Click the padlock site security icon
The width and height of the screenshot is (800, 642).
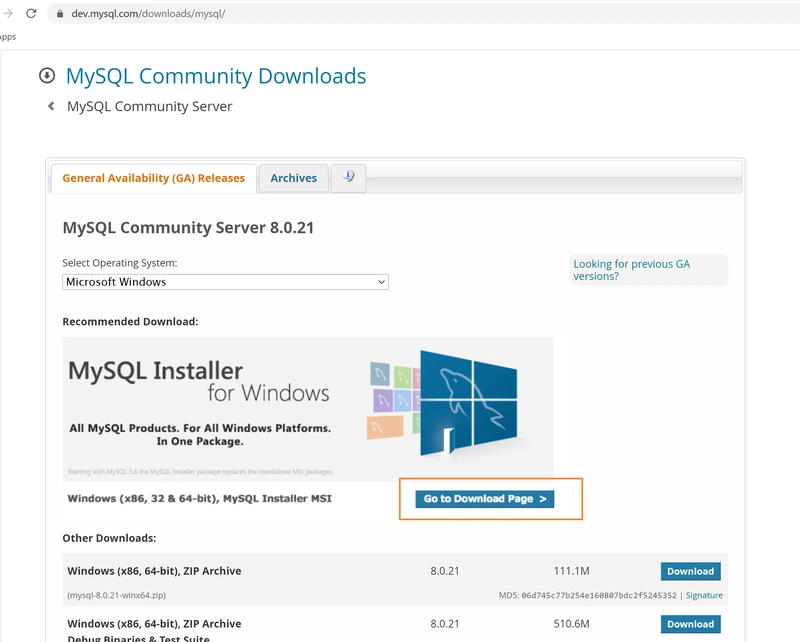[x=60, y=14]
